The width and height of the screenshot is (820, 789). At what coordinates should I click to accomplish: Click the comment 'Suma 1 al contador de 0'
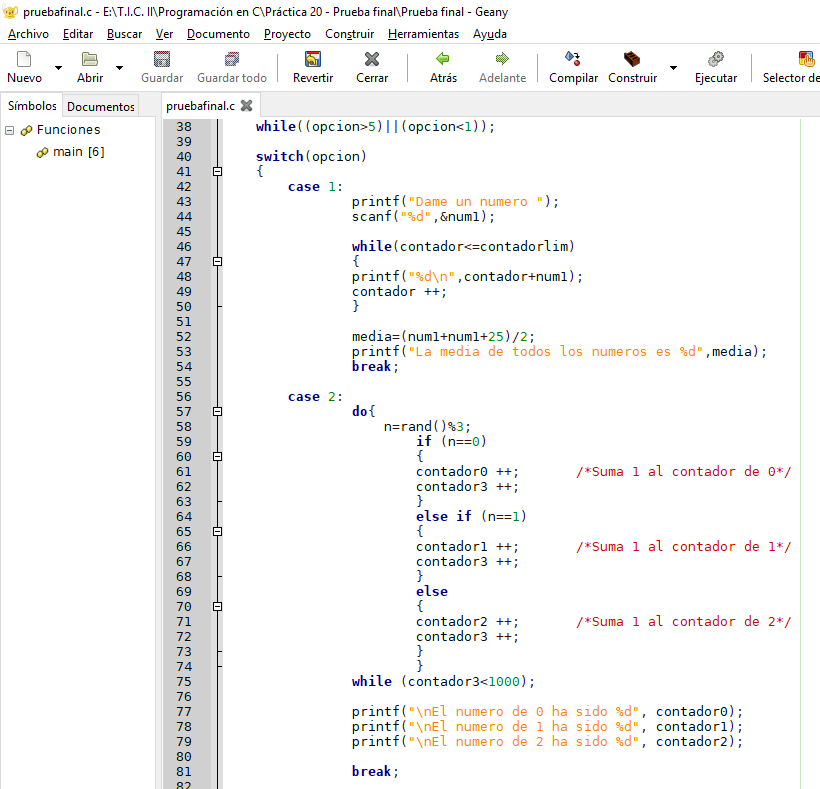coord(684,472)
